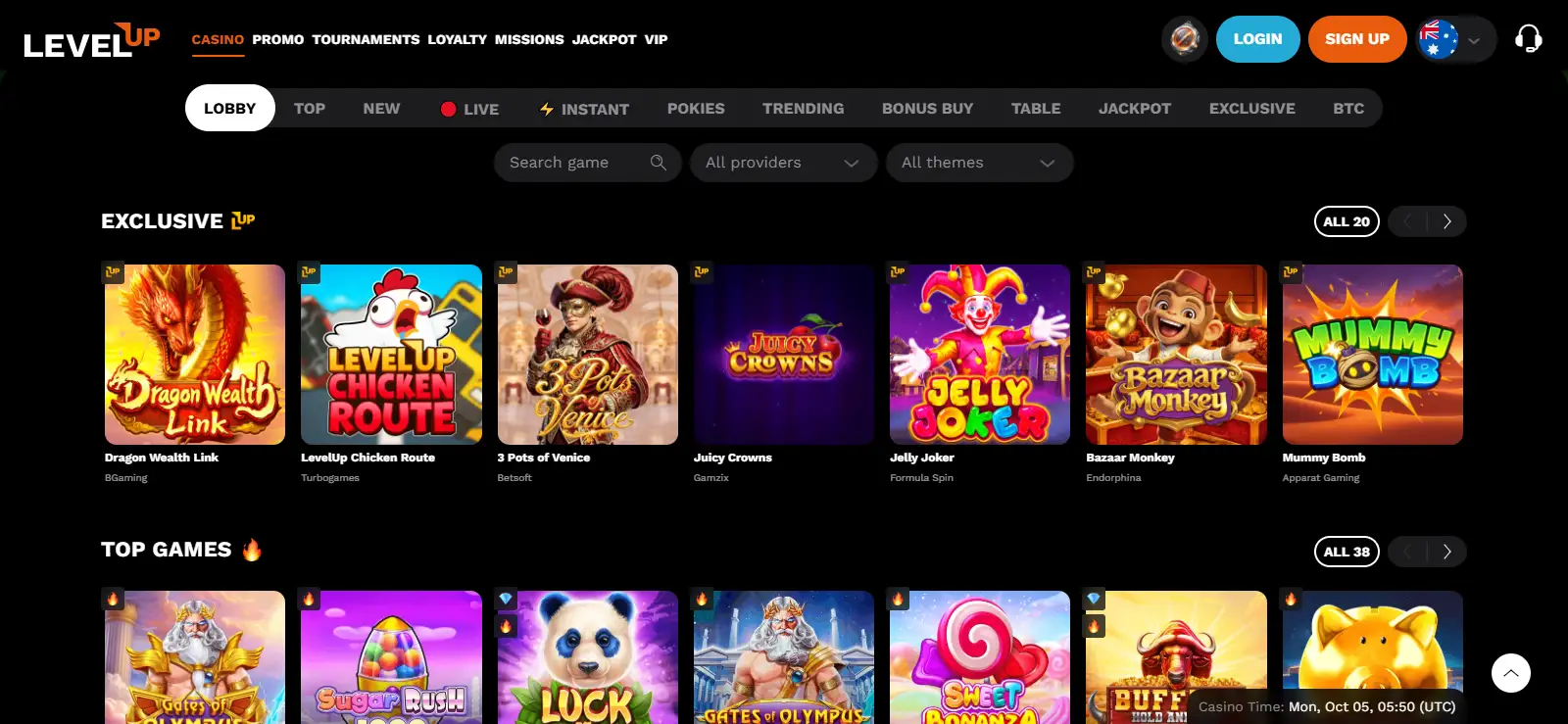Select the Bonus Buy tab
The image size is (1568, 724).
pyautogui.click(x=927, y=109)
